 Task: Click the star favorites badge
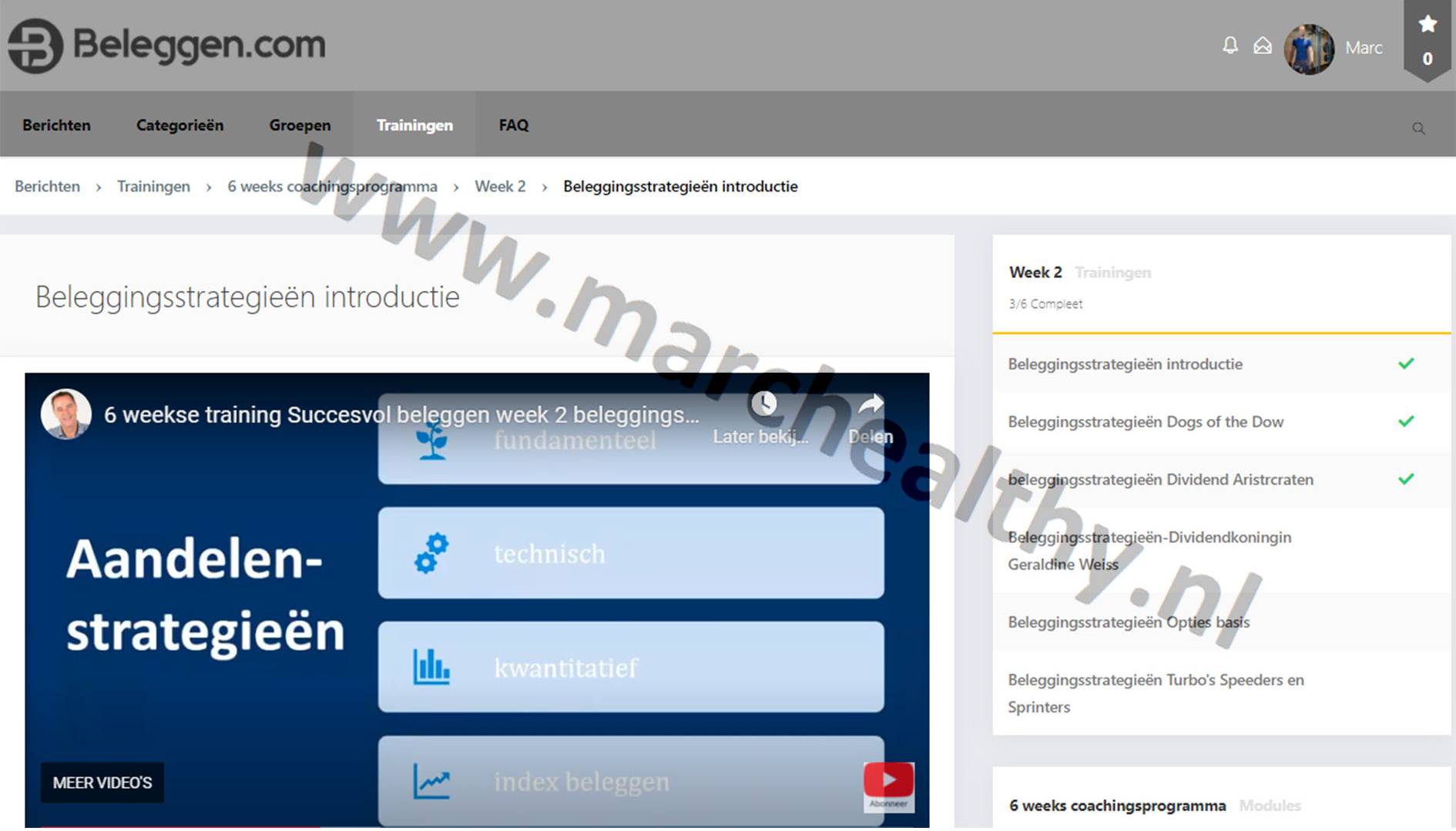[x=1427, y=39]
